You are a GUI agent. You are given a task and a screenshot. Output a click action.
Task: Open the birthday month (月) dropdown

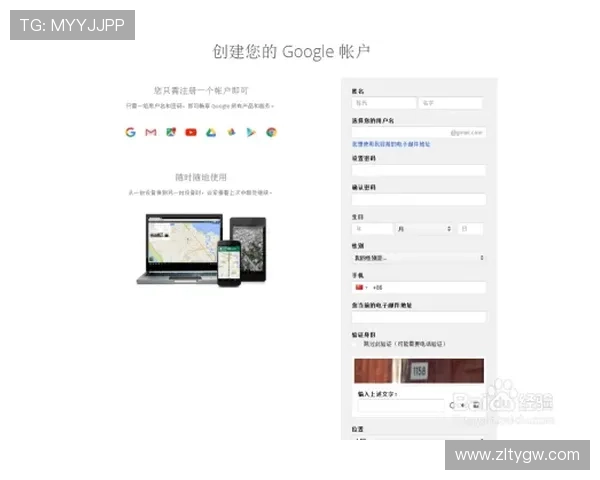[424, 229]
